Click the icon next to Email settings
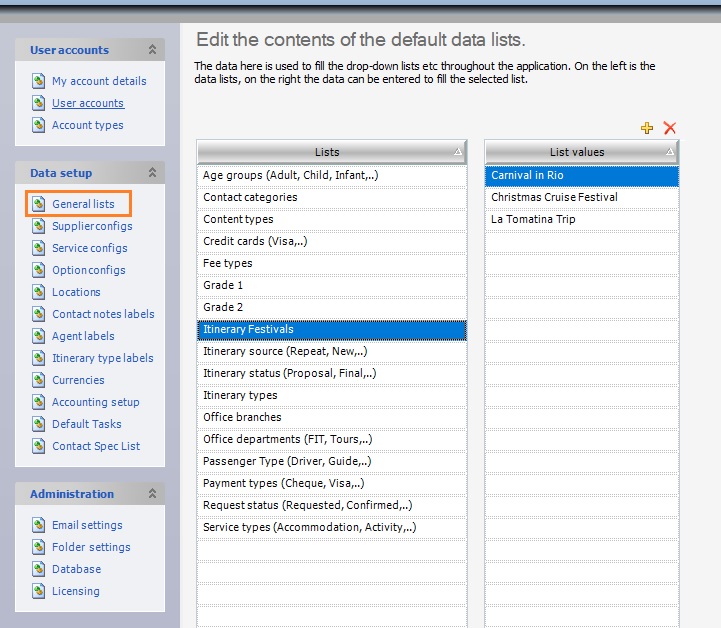 point(38,525)
